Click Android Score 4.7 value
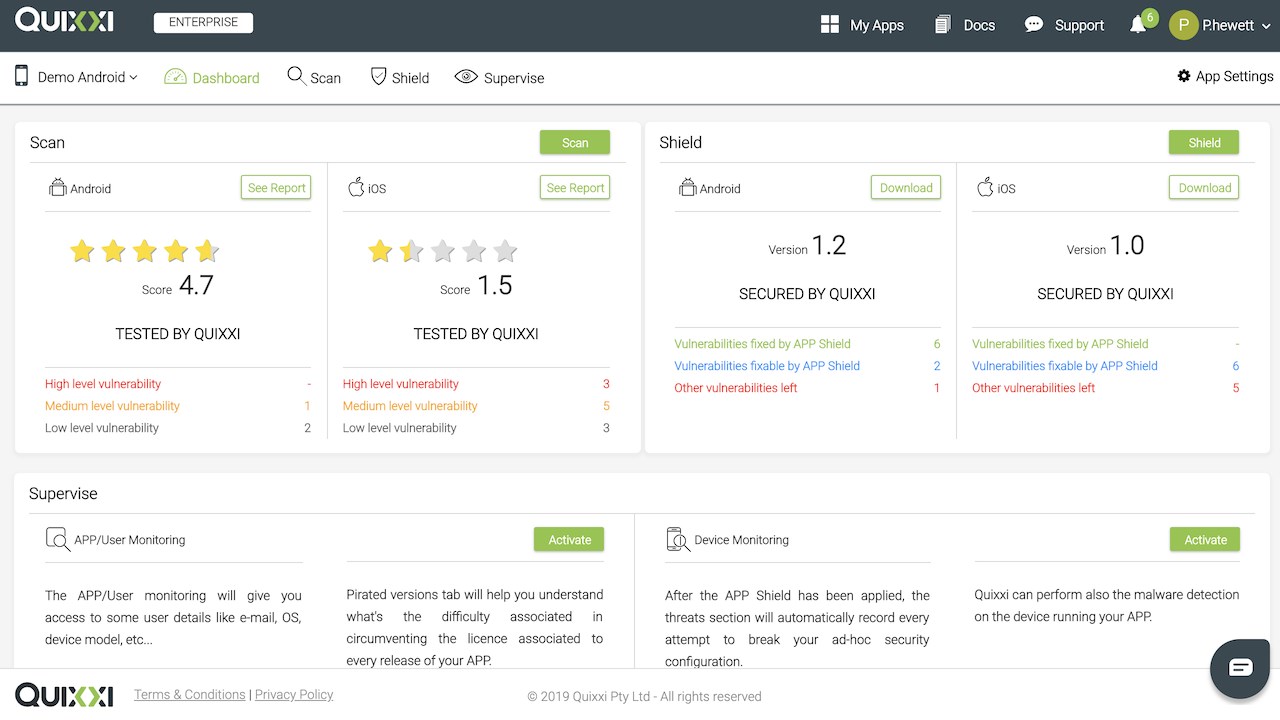Image resolution: width=1280 pixels, height=720 pixels. [x=196, y=286]
